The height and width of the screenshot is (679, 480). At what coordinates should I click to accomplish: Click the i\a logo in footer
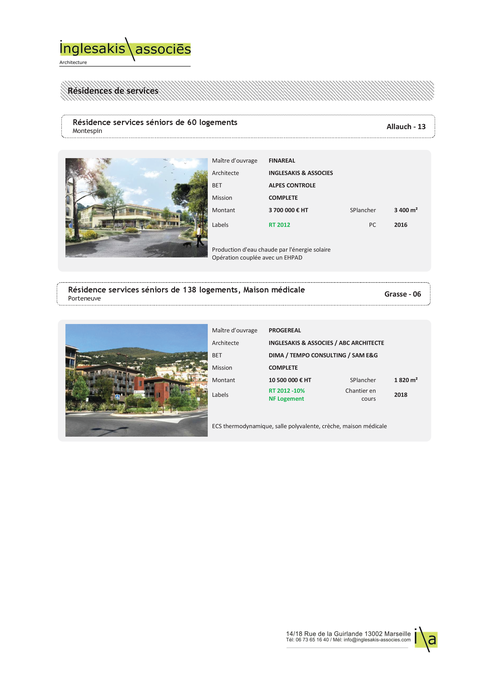point(426,639)
